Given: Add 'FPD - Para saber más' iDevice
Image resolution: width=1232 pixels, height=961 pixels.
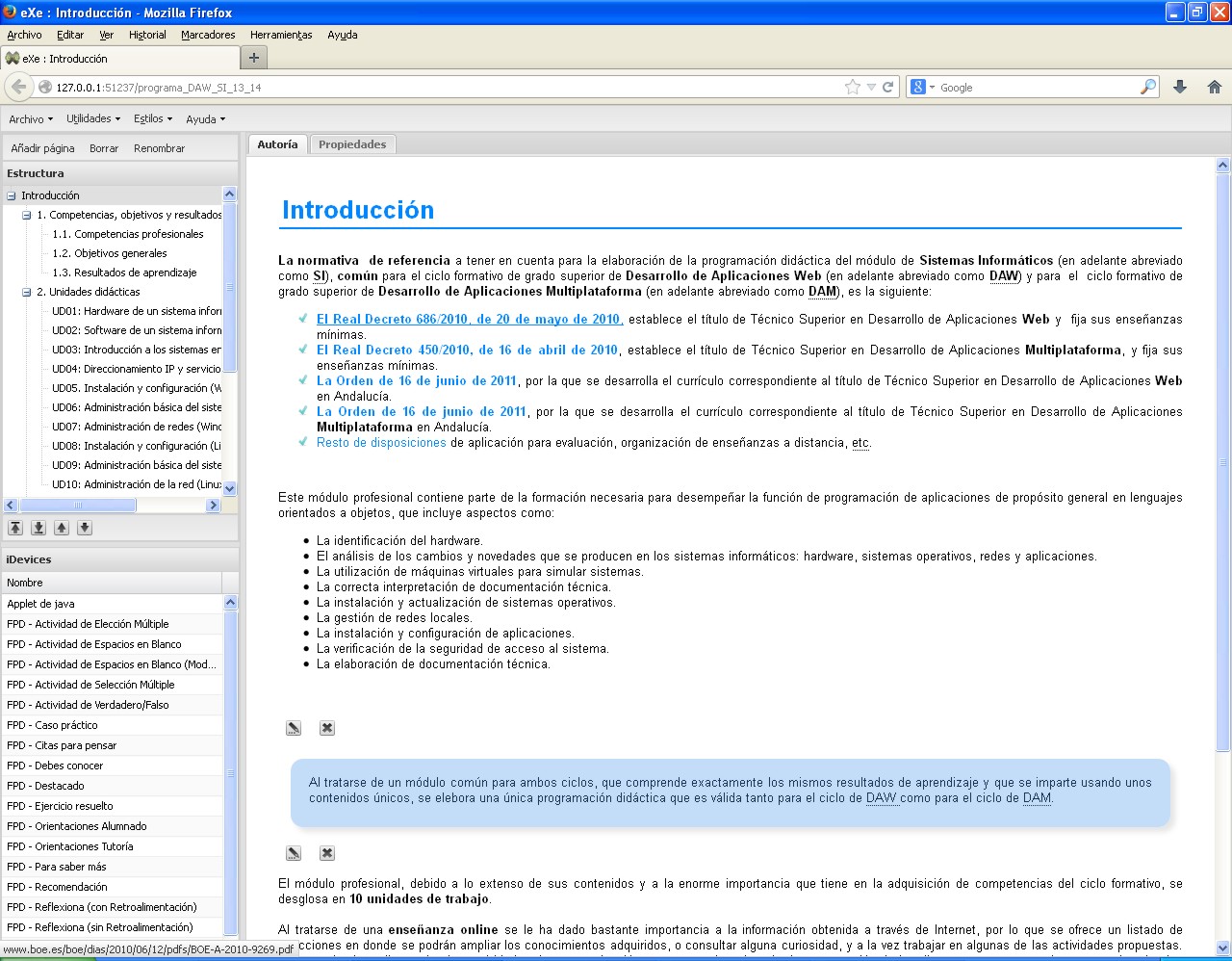Looking at the screenshot, I should point(113,867).
